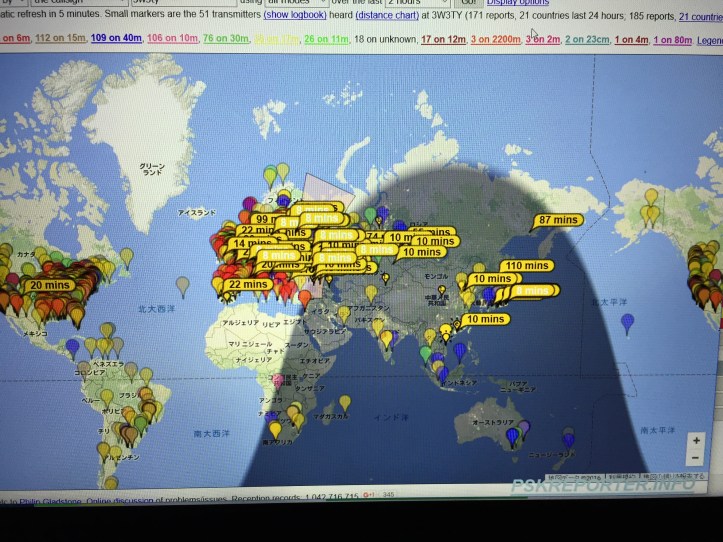
Task: Zoom in on the map
Action: click(x=696, y=440)
